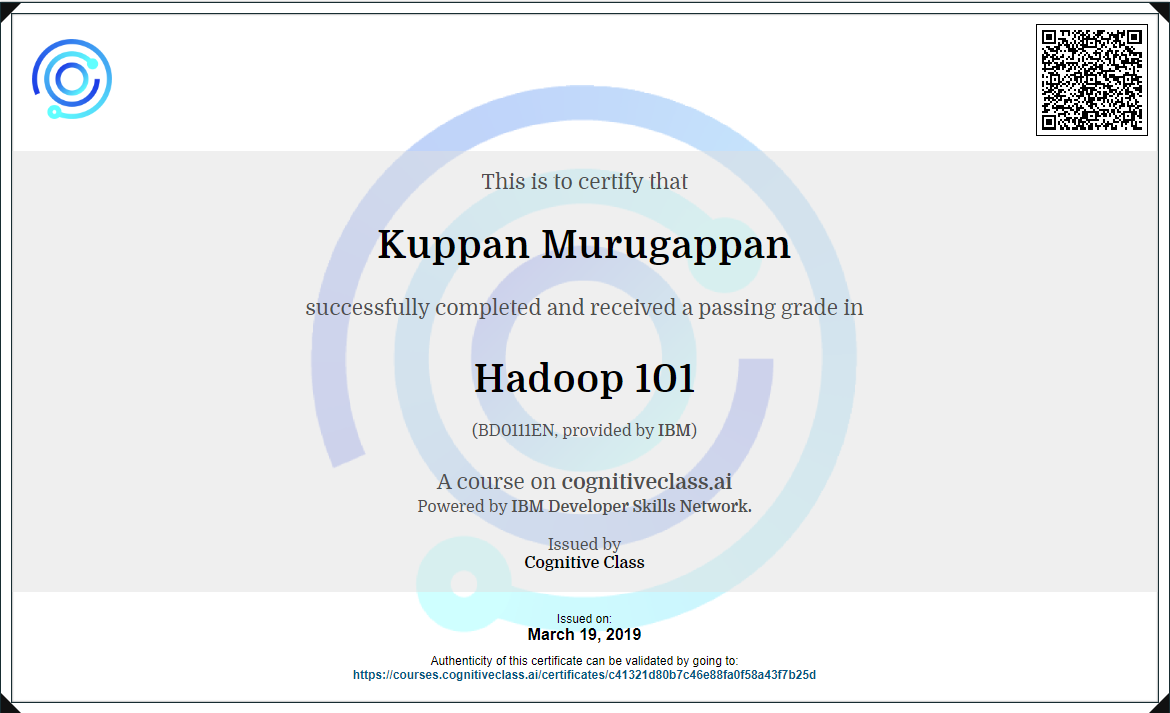The height and width of the screenshot is (713, 1170).
Task: Click the '(BD0111EN, provided by IBM)' line
Action: (584, 430)
